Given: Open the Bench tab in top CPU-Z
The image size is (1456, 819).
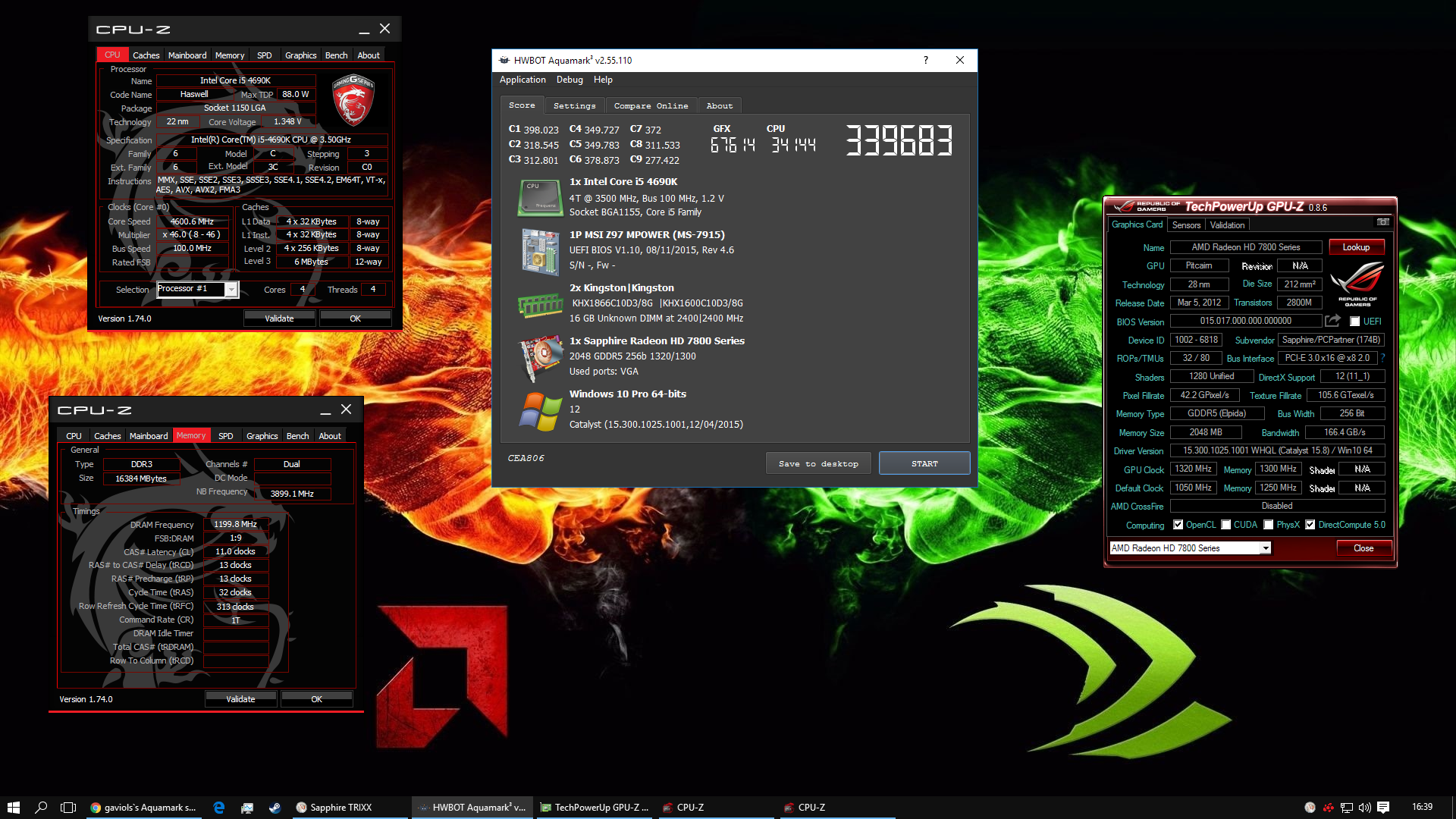Looking at the screenshot, I should (x=336, y=55).
